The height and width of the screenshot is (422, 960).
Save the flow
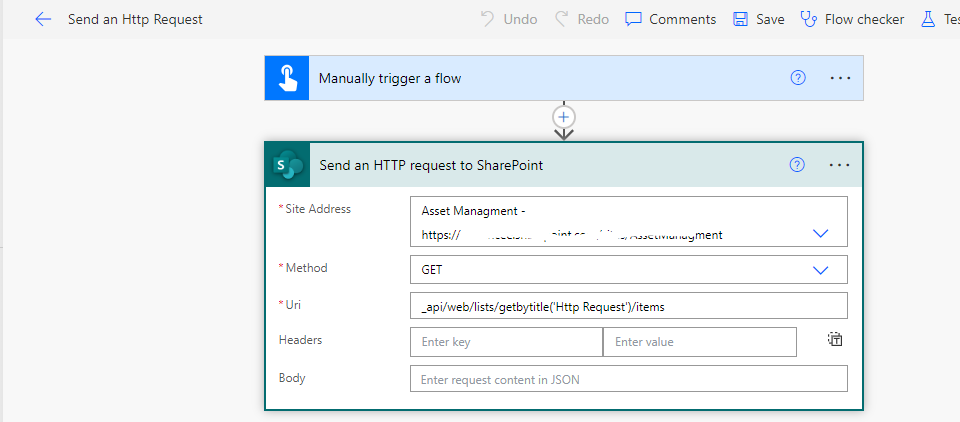(x=759, y=20)
